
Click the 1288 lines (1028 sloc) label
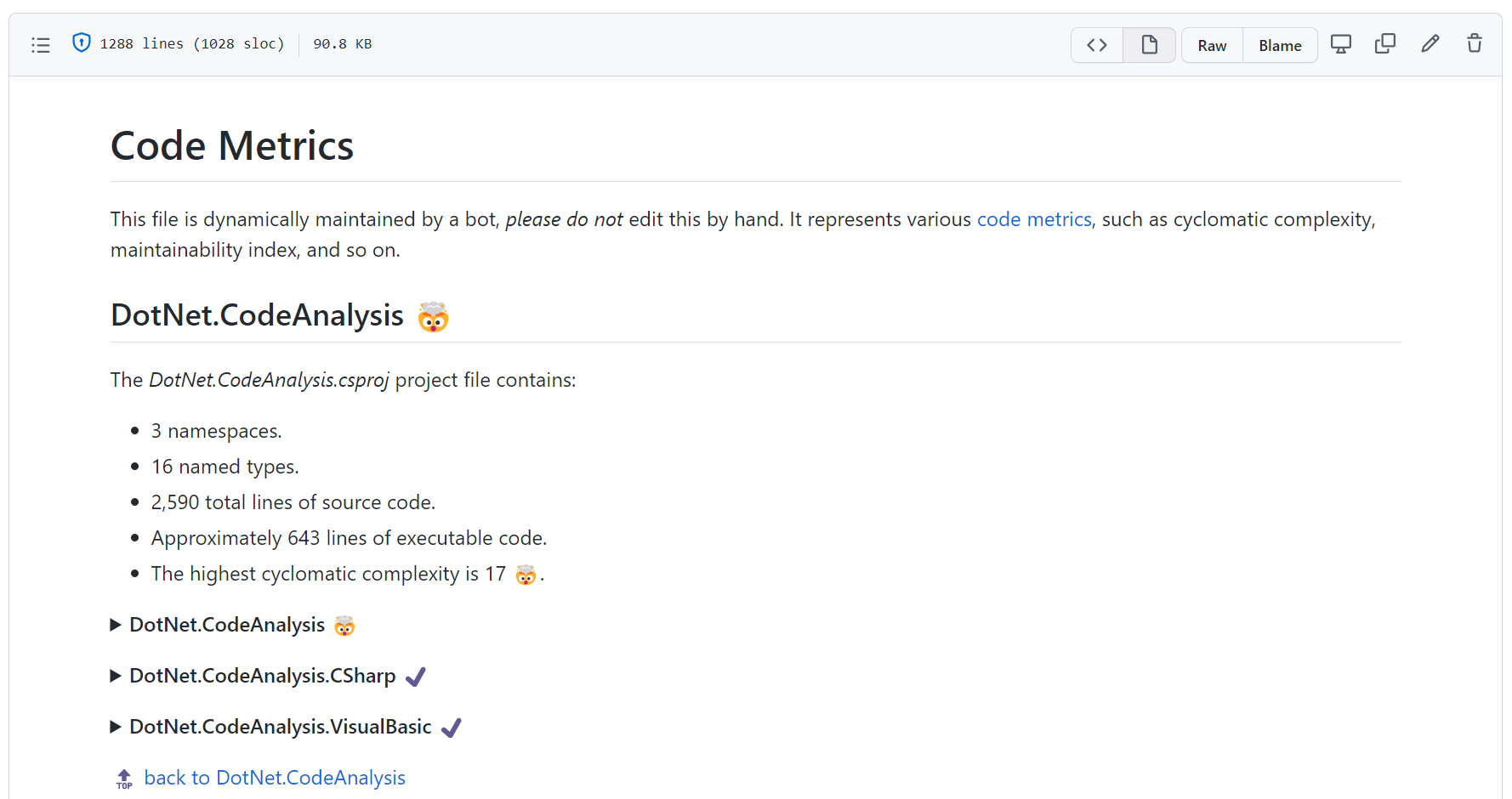coord(193,43)
